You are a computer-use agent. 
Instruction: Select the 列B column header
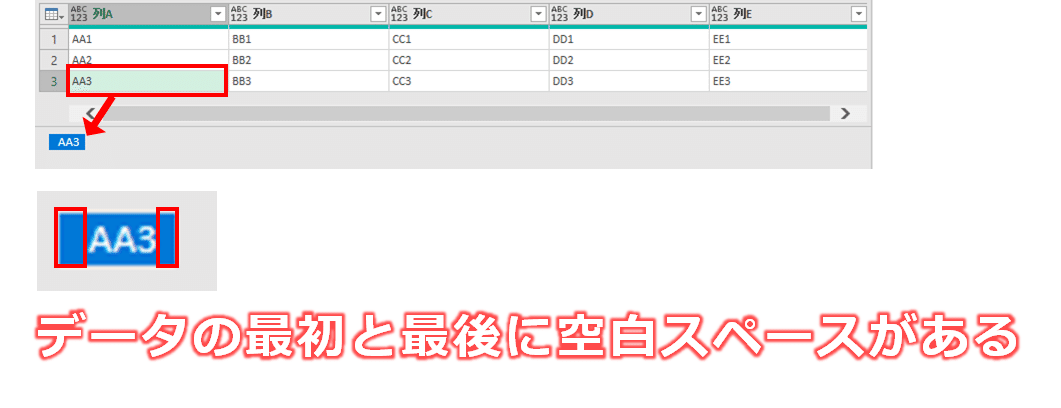tap(309, 14)
